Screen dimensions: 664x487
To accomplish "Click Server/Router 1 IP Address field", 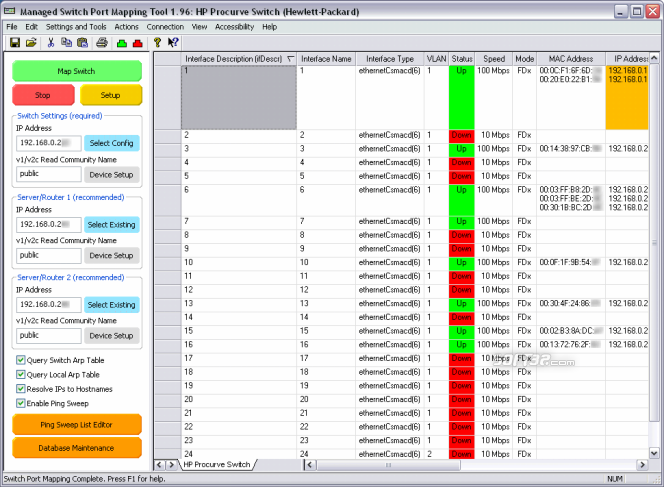I will [x=49, y=225].
